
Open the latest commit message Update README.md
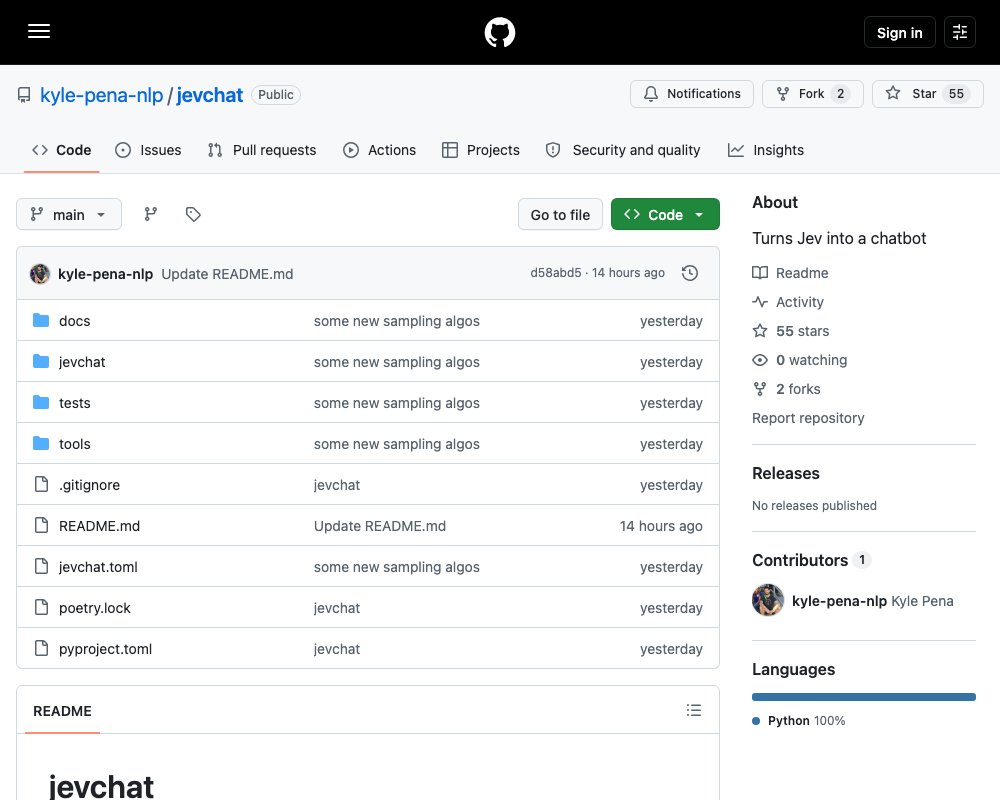[227, 274]
